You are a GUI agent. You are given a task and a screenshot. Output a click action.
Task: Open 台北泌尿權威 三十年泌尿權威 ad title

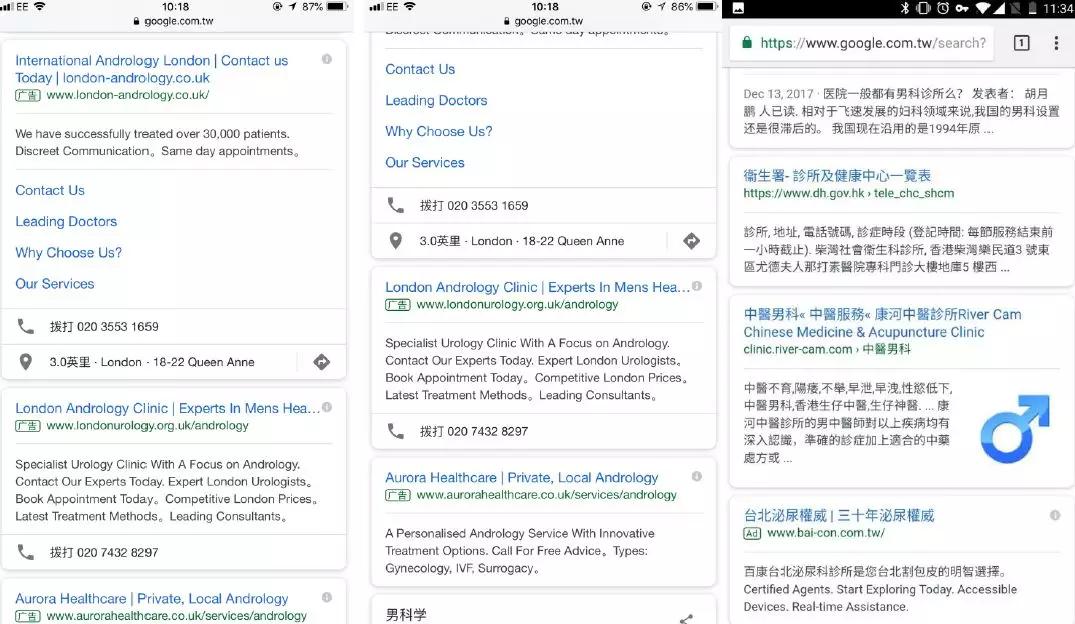pyautogui.click(x=839, y=516)
